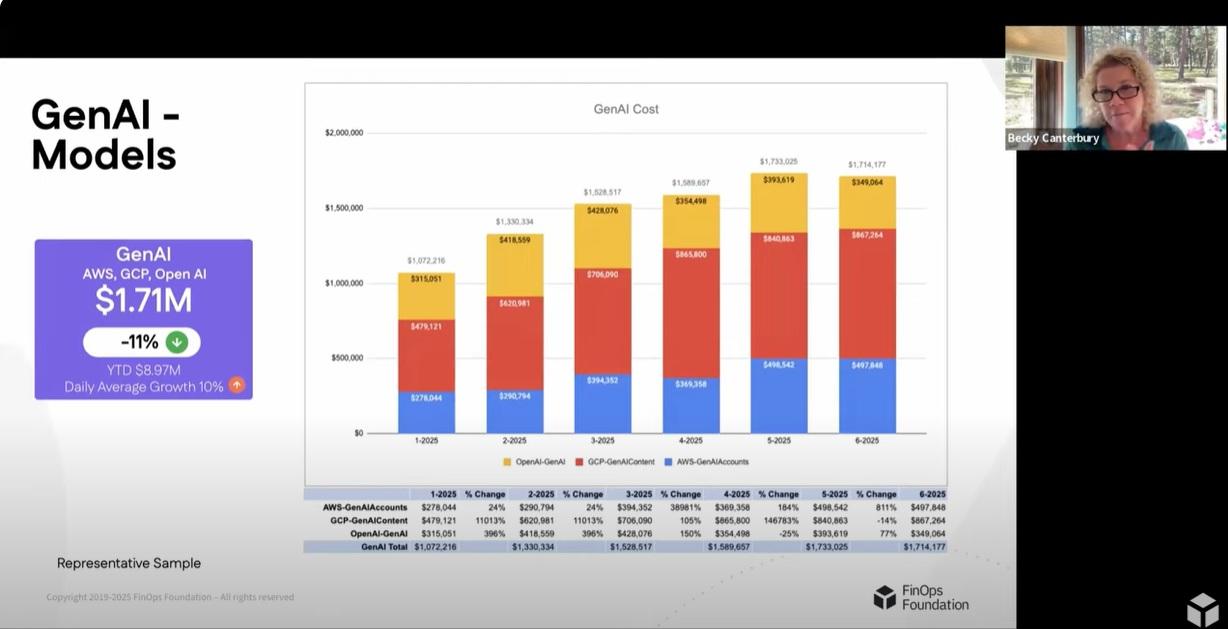Image resolution: width=1228 pixels, height=629 pixels.
Task: Click the red "$620,981" segment of the 2-2025 bar
Action: 515,342
